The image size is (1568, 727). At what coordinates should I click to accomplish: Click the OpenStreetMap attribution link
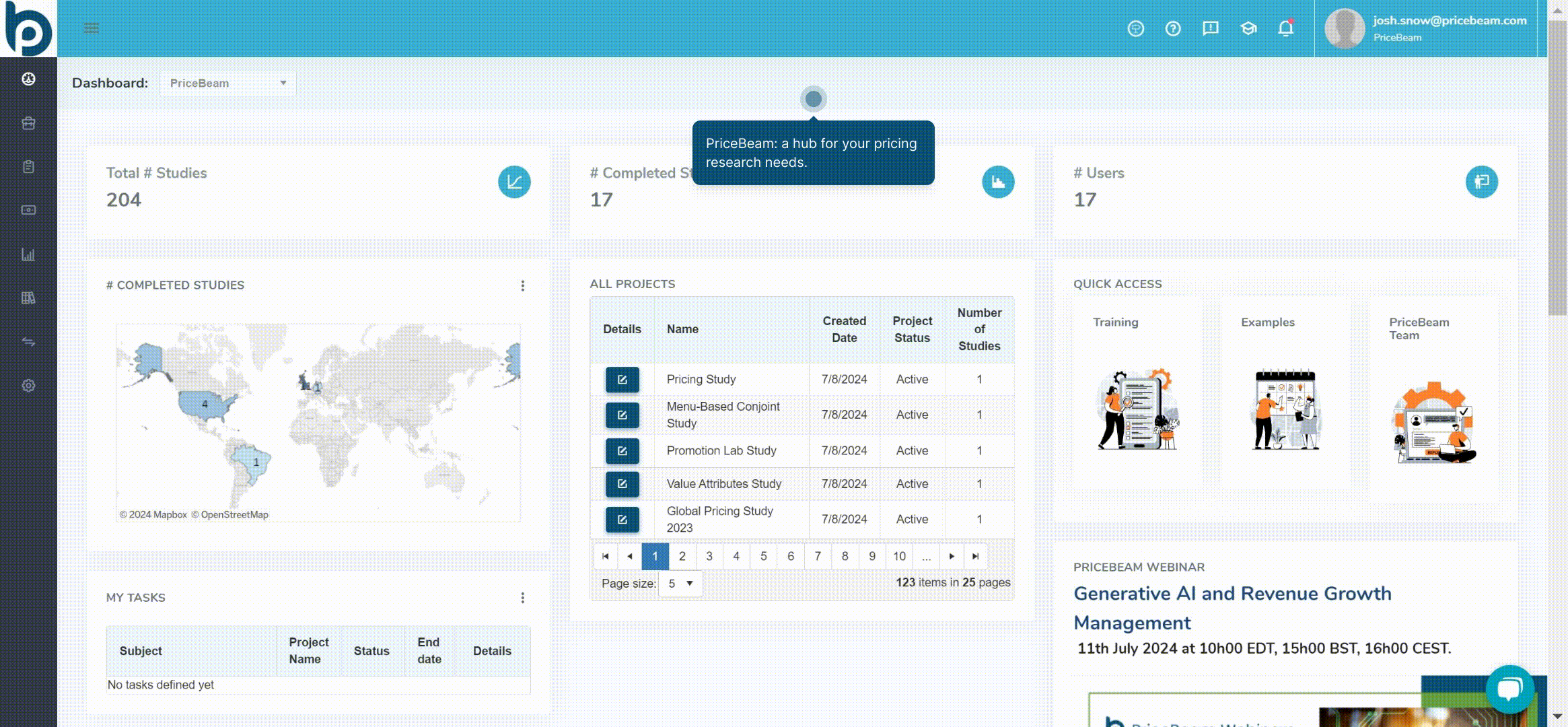(229, 515)
